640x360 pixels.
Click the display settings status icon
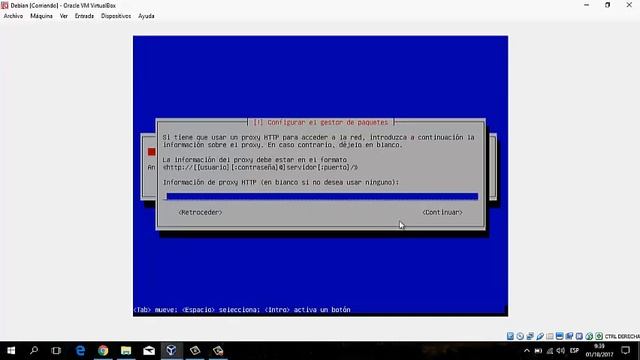click(560, 336)
